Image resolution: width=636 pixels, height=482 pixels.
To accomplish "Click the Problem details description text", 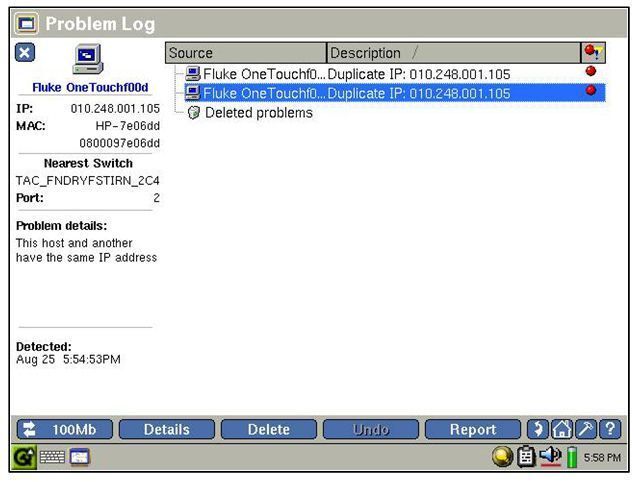I will point(86,250).
